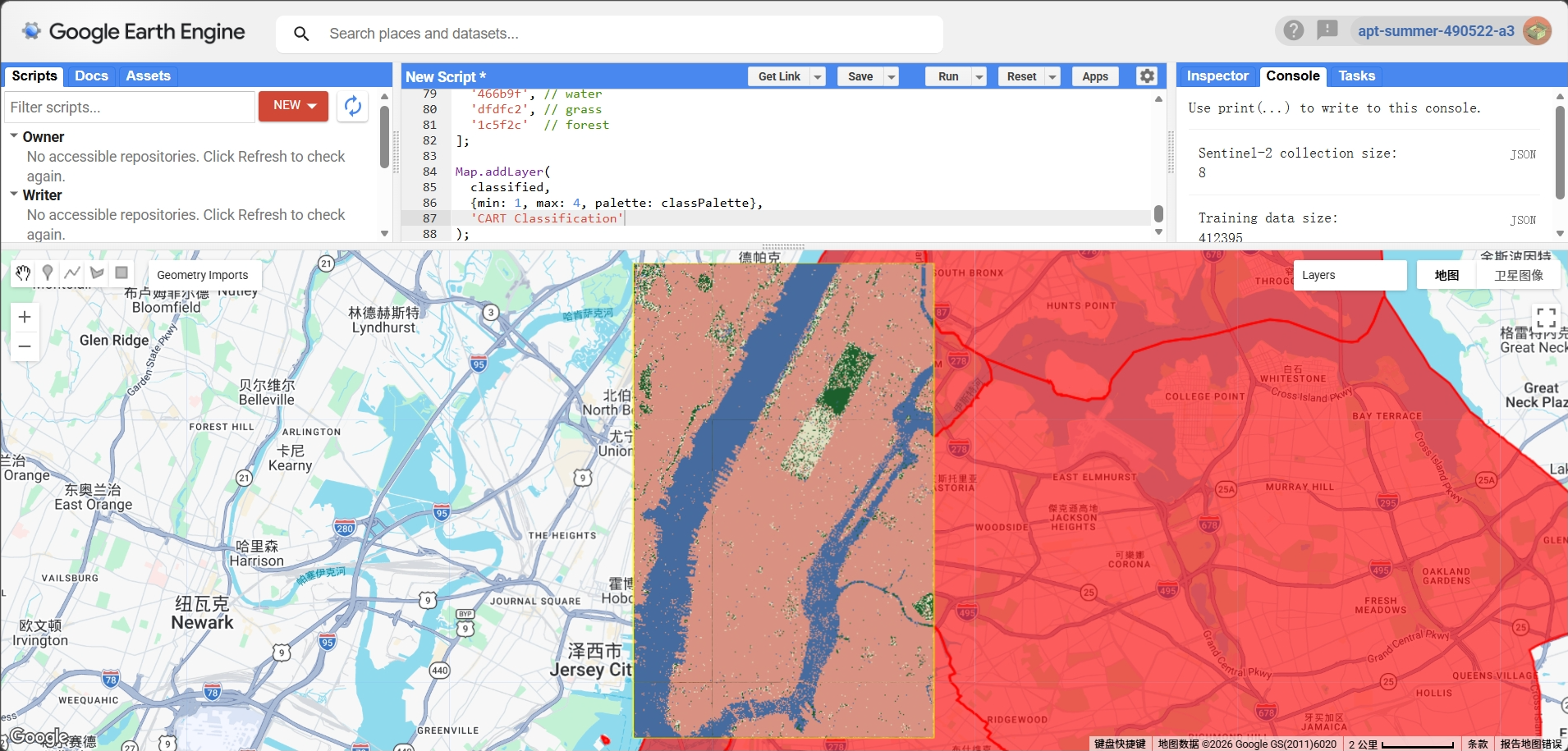
Task: View Sentinel-2 collection size as JSON
Action: pos(1523,154)
